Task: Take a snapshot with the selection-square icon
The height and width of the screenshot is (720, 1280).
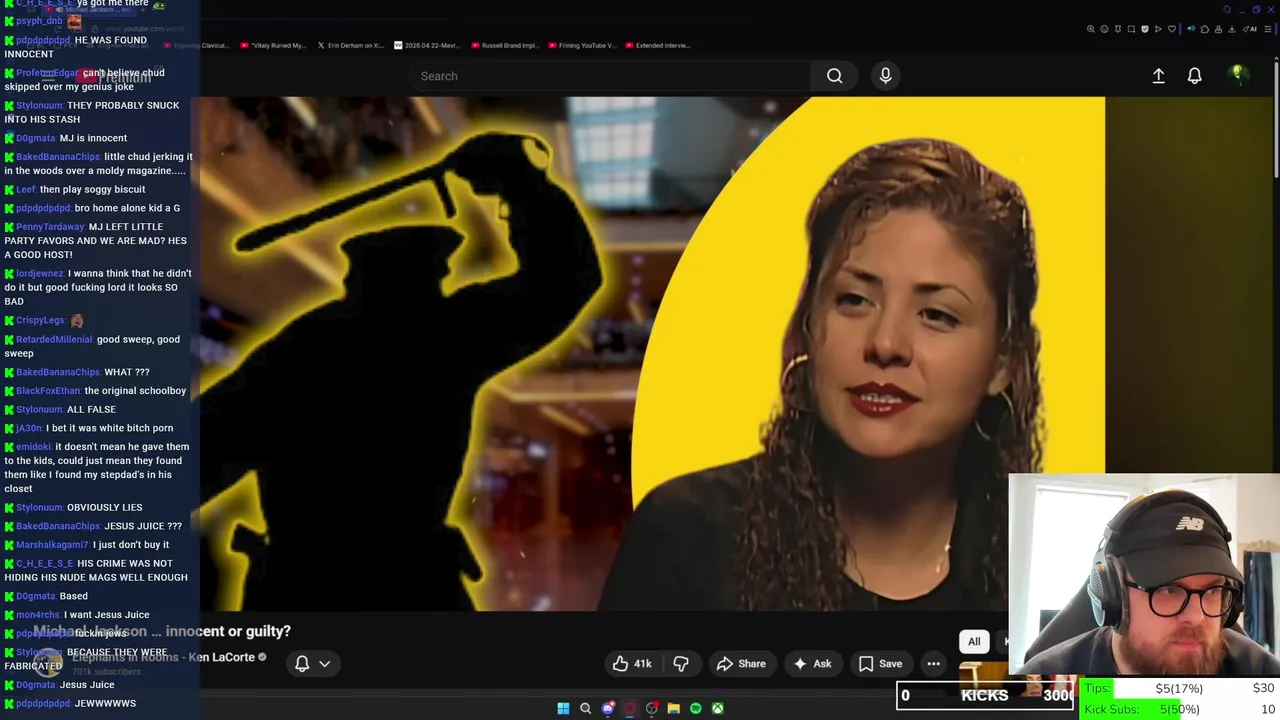Action: (x=1131, y=29)
